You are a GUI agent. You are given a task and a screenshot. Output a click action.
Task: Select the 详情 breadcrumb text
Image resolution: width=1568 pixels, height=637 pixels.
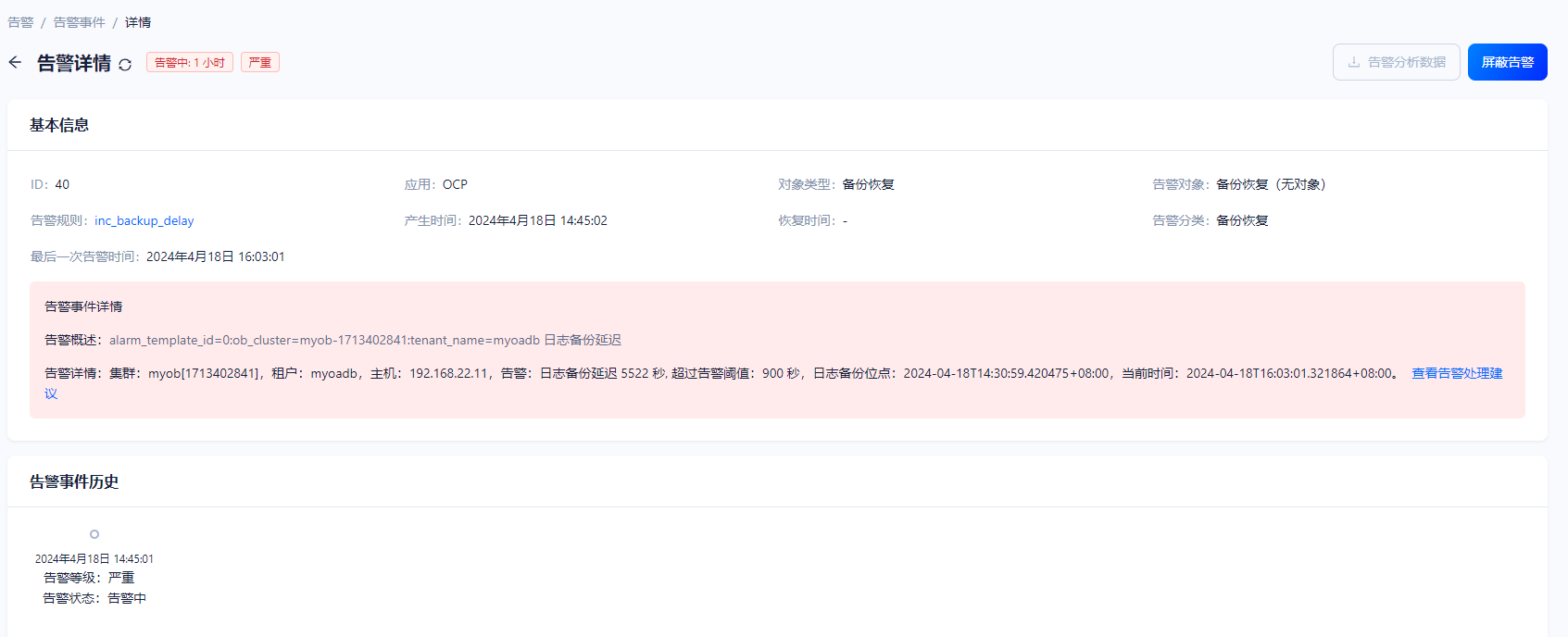138,22
